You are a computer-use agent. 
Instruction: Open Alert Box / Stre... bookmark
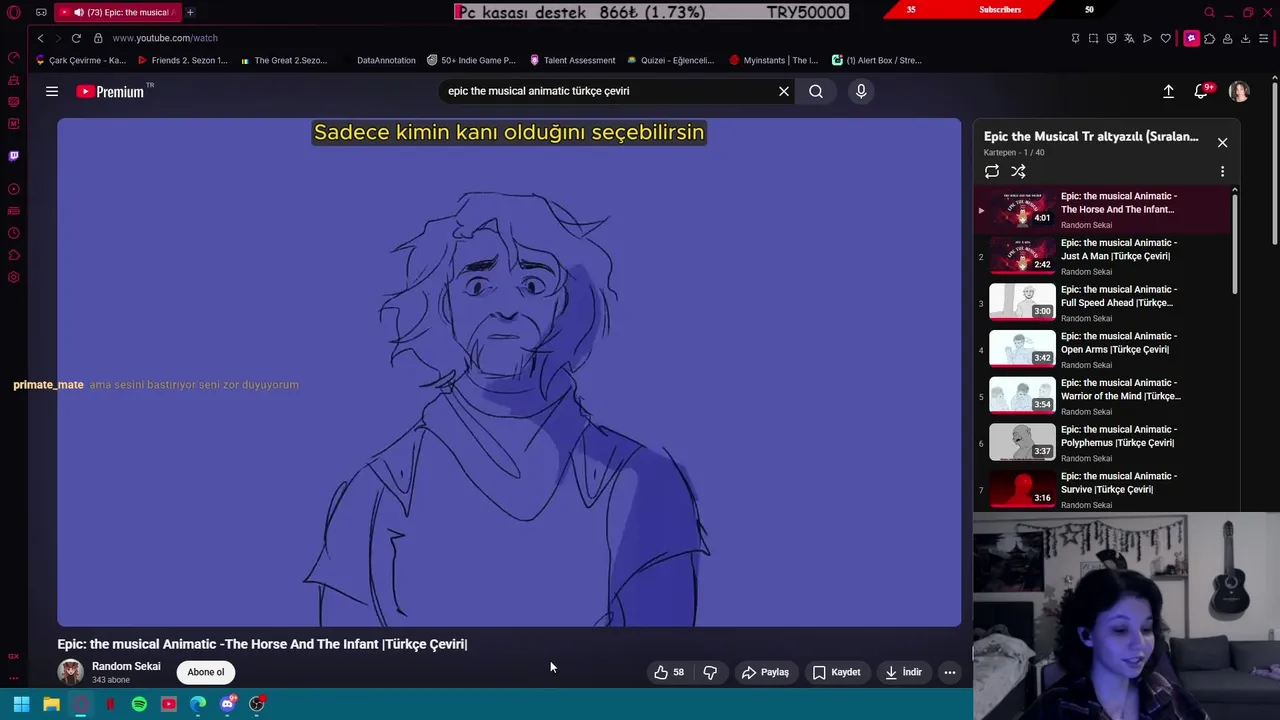click(x=877, y=60)
